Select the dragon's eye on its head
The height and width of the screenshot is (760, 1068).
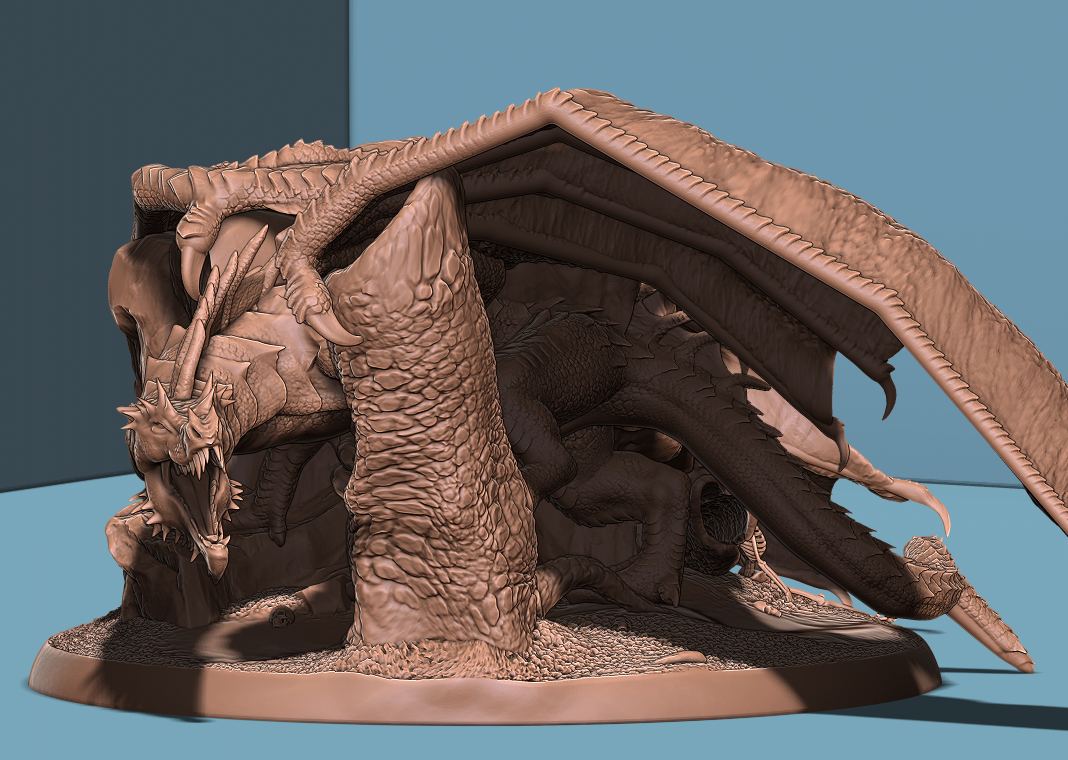(159, 425)
